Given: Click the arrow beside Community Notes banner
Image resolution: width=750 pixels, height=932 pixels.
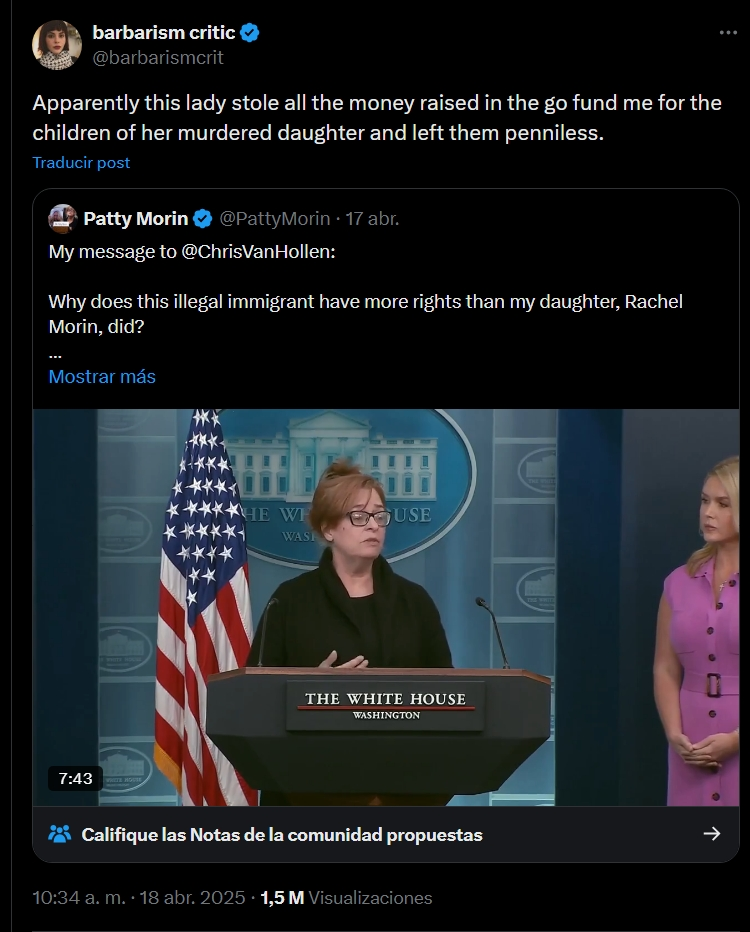Looking at the screenshot, I should [712, 834].
